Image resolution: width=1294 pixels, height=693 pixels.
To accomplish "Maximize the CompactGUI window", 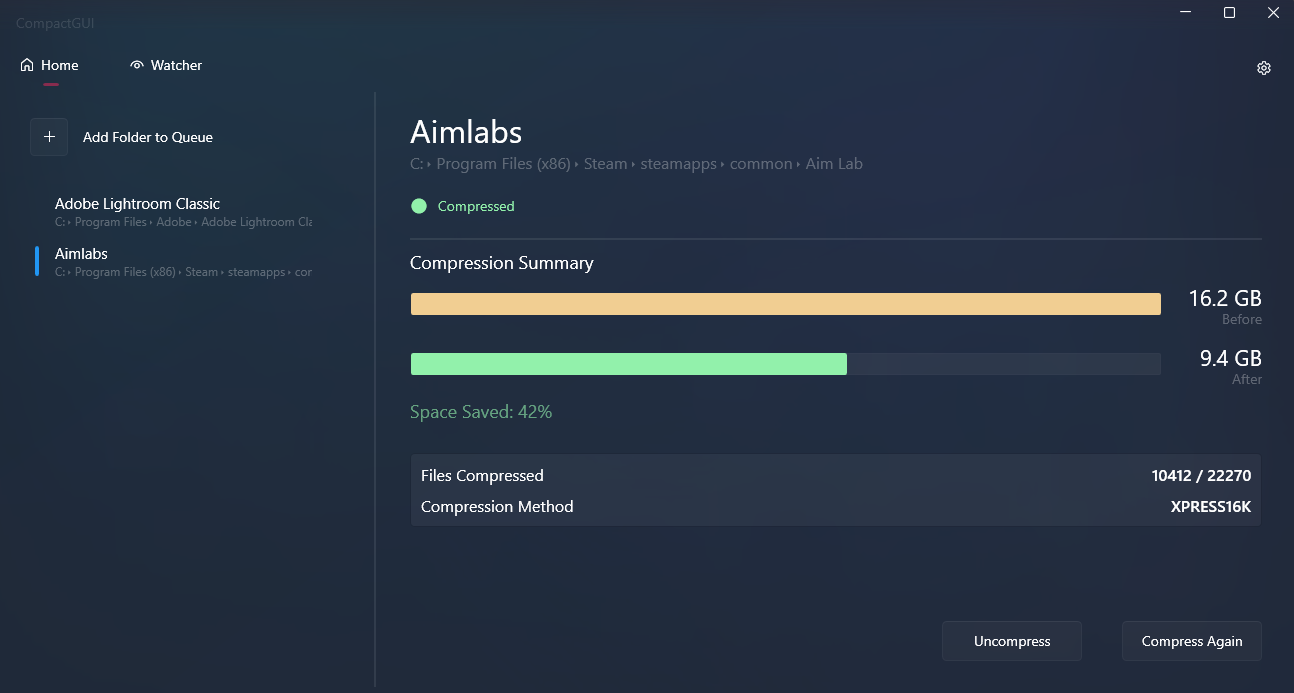I will [1230, 12].
